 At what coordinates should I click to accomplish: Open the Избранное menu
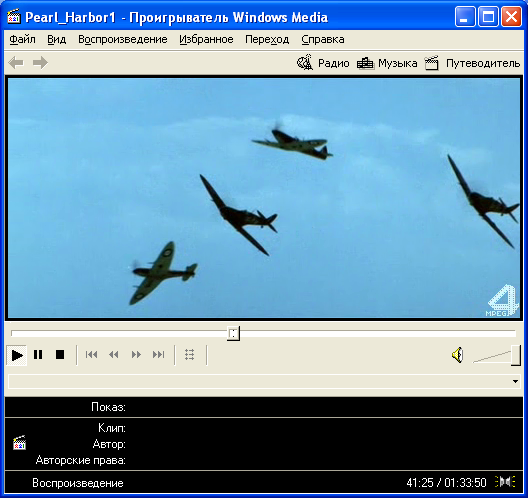pos(206,39)
